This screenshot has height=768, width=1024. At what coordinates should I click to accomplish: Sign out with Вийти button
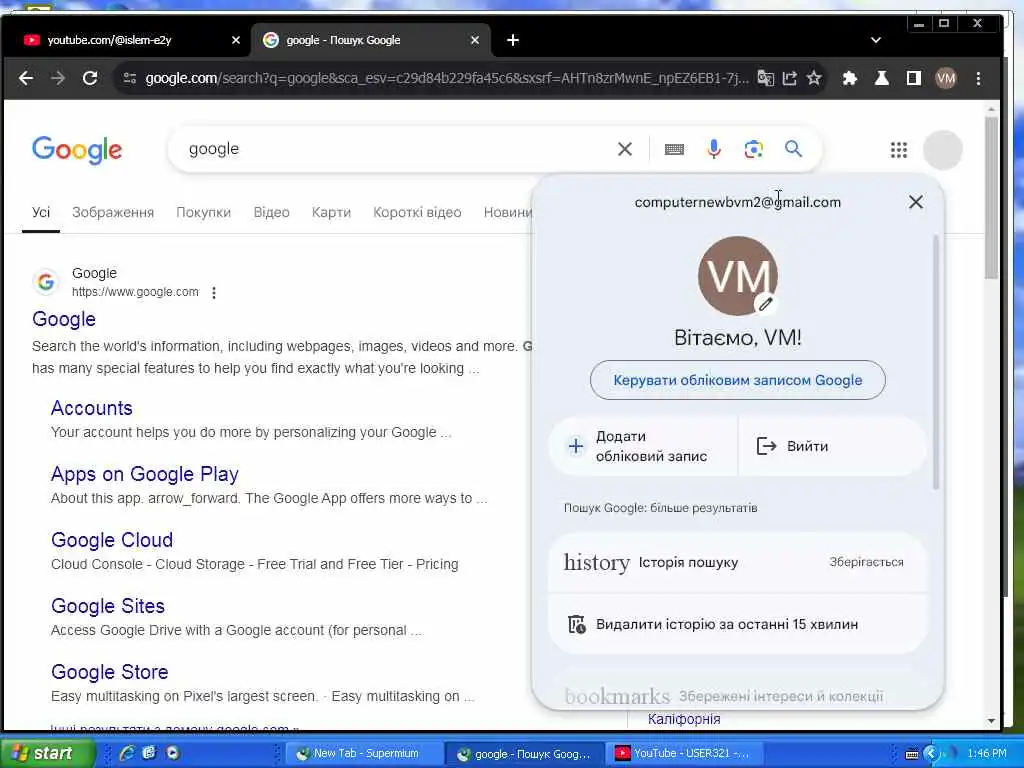click(x=832, y=446)
